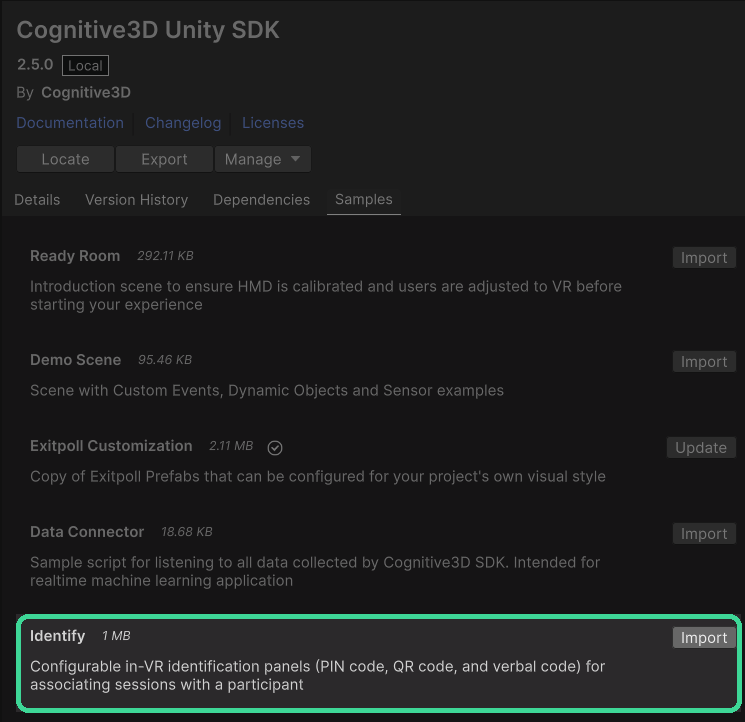The height and width of the screenshot is (722, 745).
Task: Open the Licenses link
Action: tap(273, 123)
